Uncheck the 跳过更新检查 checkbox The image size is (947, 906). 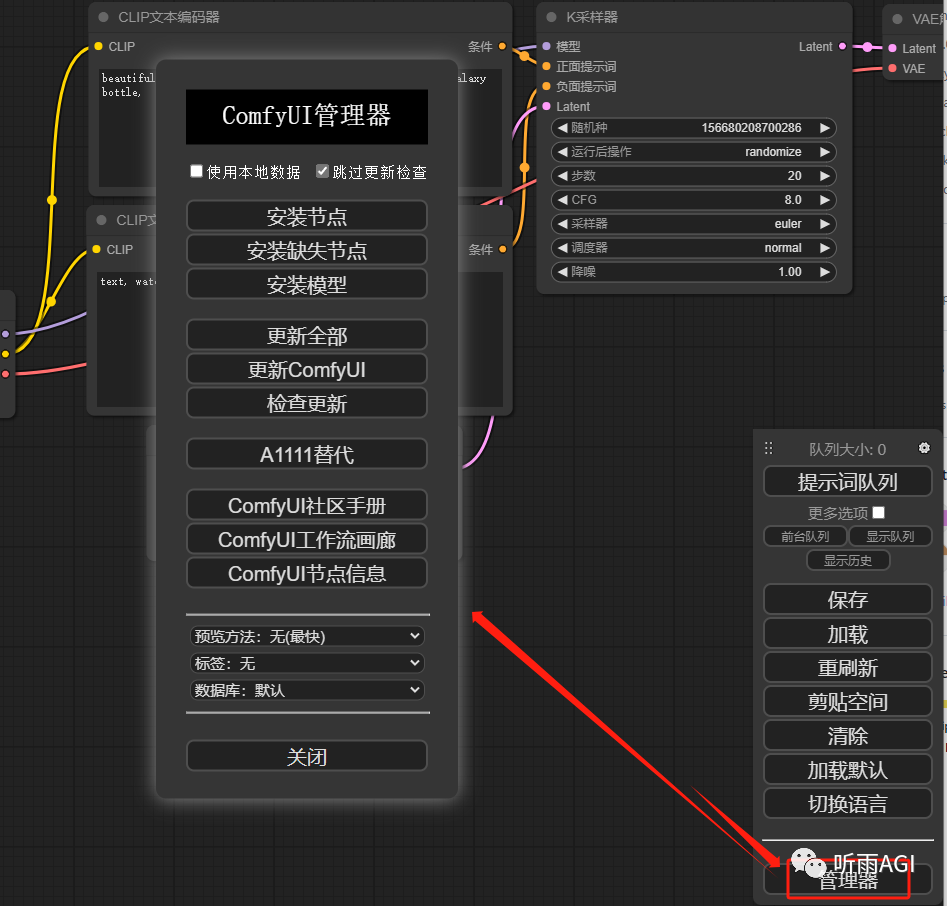coord(323,172)
